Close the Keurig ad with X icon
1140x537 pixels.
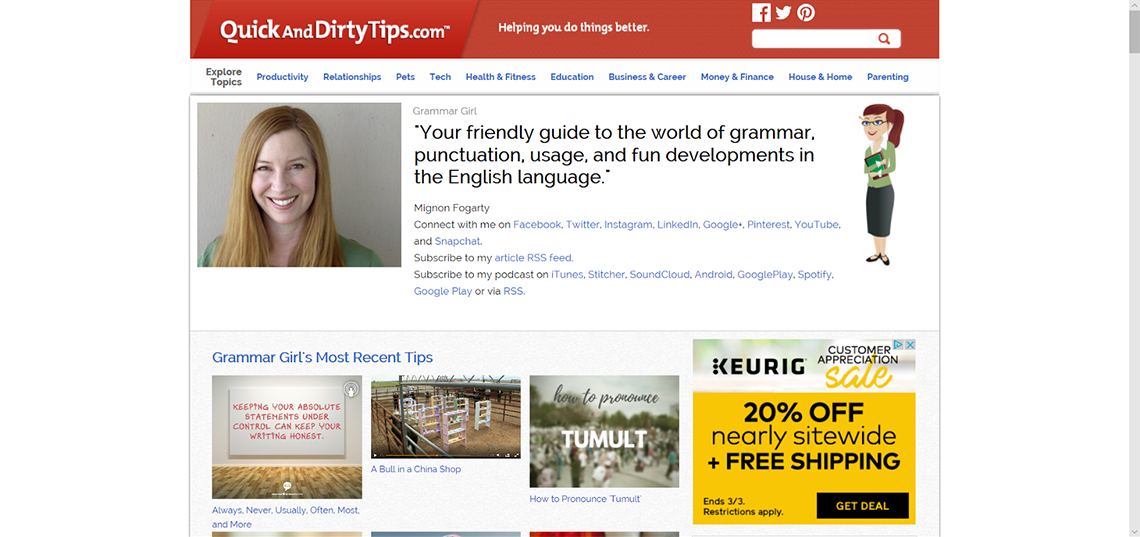pyautogui.click(x=909, y=345)
